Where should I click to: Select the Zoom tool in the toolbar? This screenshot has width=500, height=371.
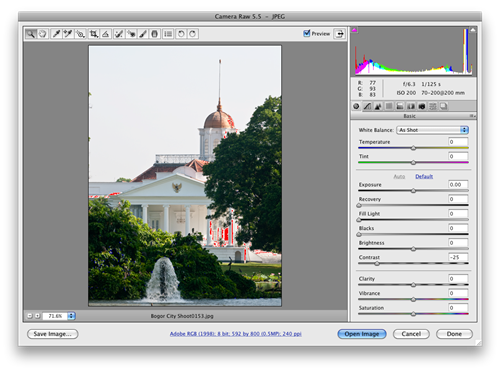(31, 34)
